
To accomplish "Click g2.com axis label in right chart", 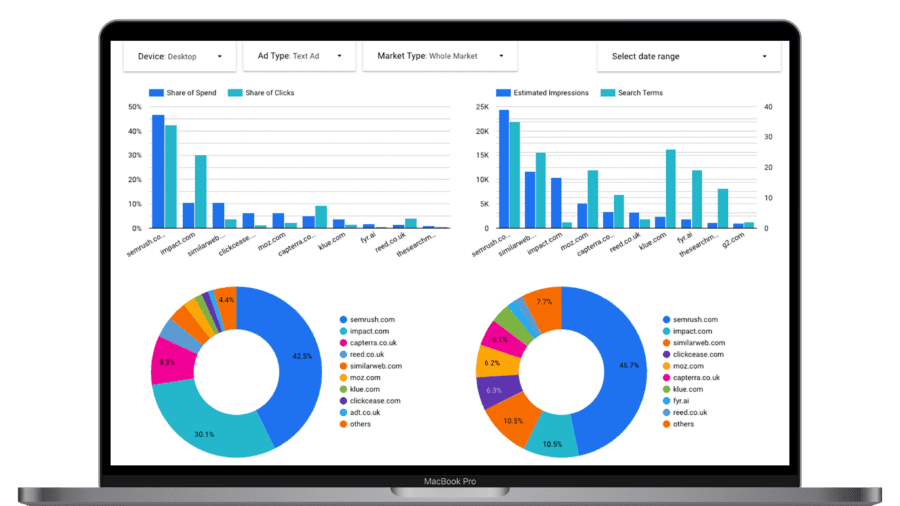I will pos(734,240).
